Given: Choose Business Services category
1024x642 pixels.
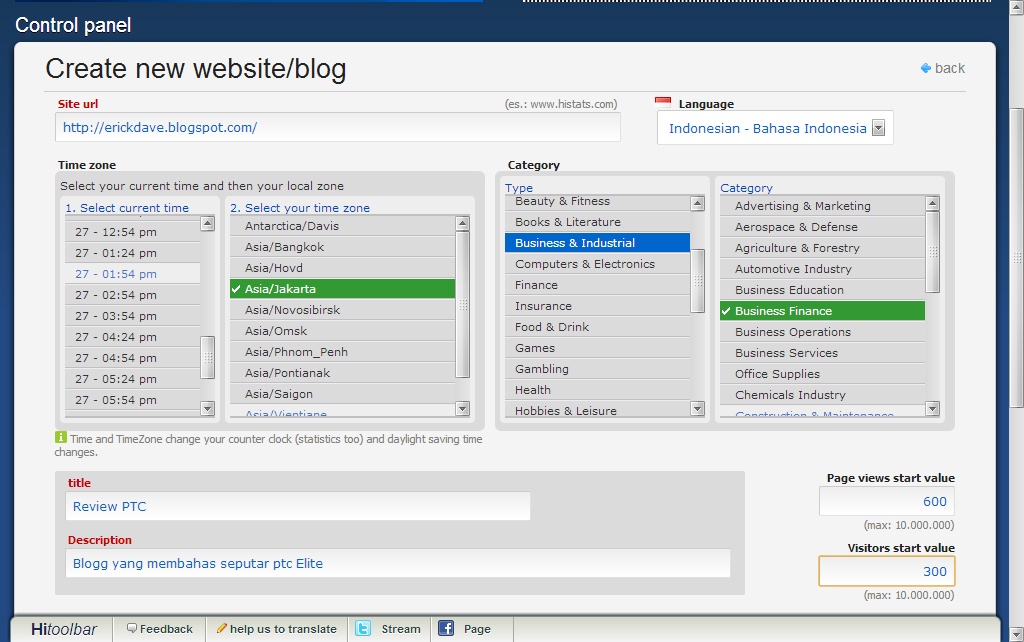Looking at the screenshot, I should [x=822, y=353].
